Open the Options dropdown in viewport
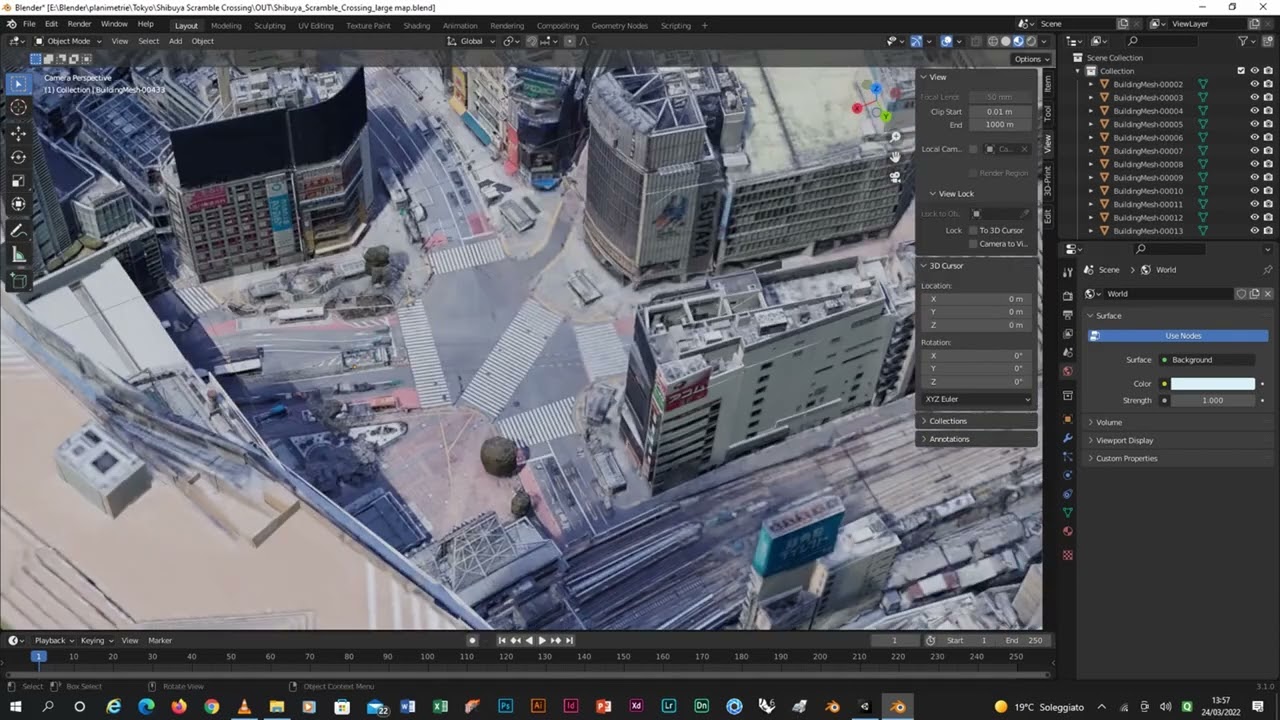The height and width of the screenshot is (720, 1280). [1030, 59]
